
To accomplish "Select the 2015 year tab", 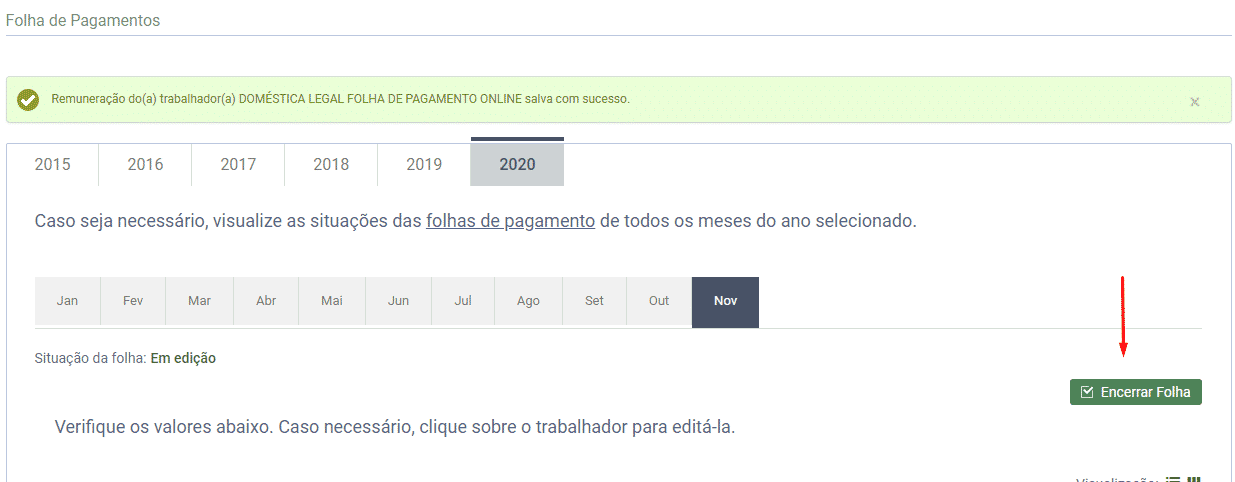I will (x=52, y=165).
